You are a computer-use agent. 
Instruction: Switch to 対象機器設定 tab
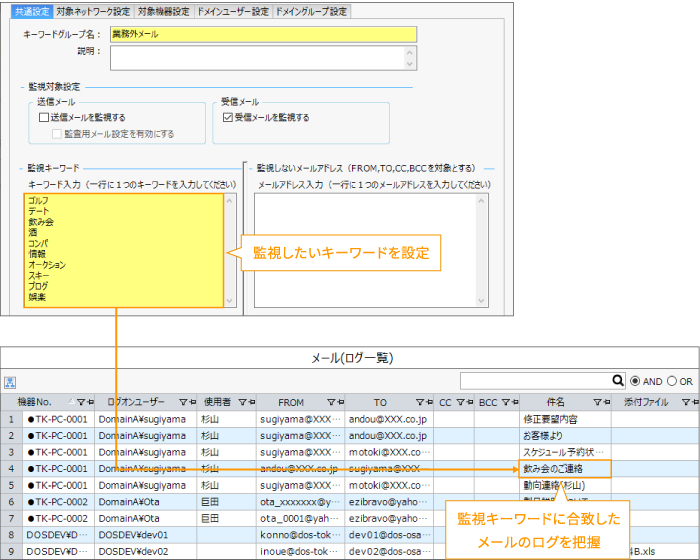pos(163,12)
